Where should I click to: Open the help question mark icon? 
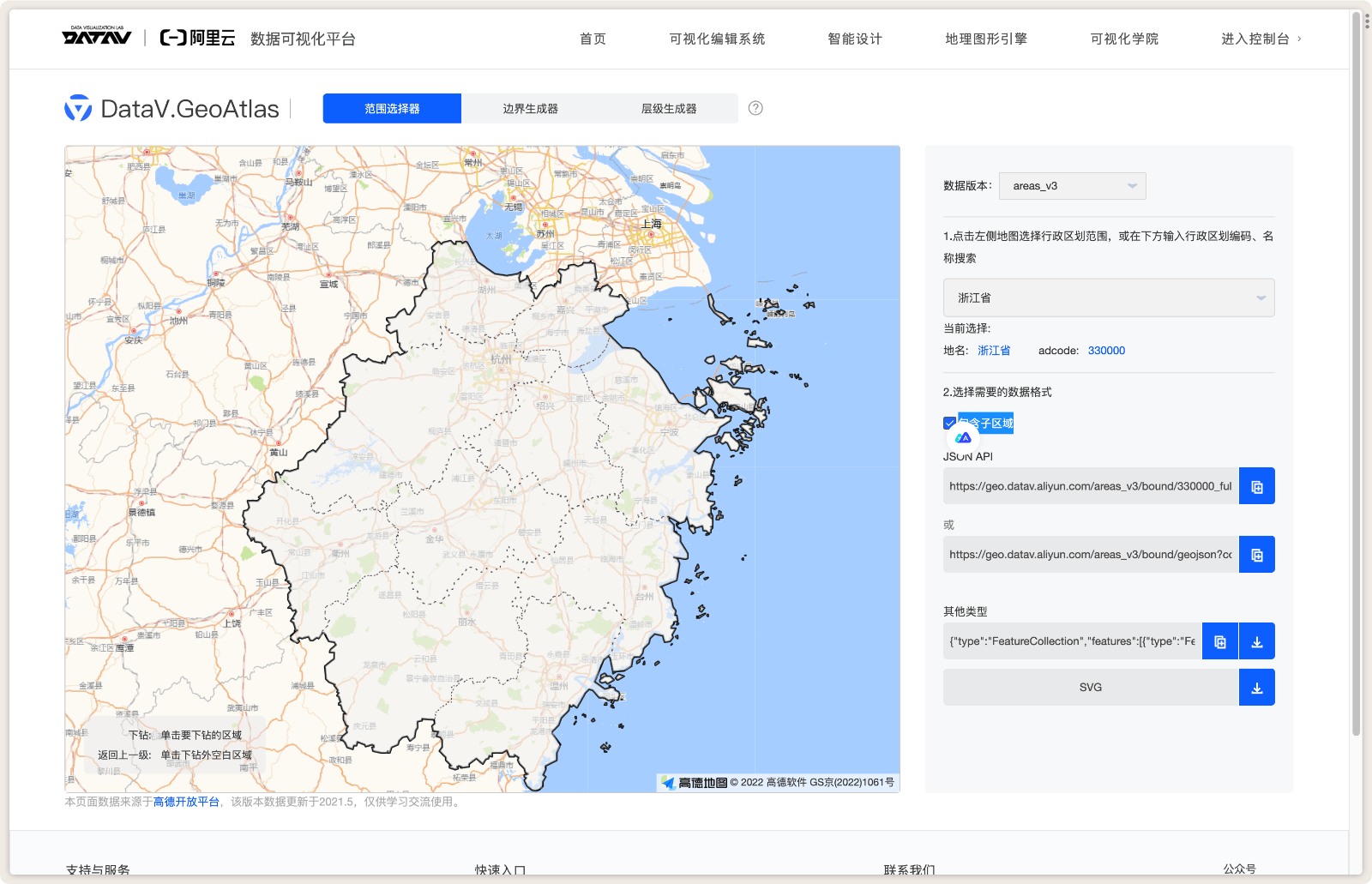coord(755,108)
